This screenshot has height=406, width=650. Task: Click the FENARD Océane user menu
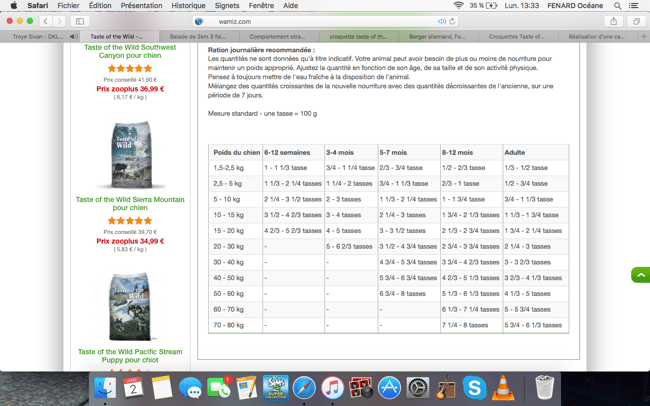pos(575,5)
